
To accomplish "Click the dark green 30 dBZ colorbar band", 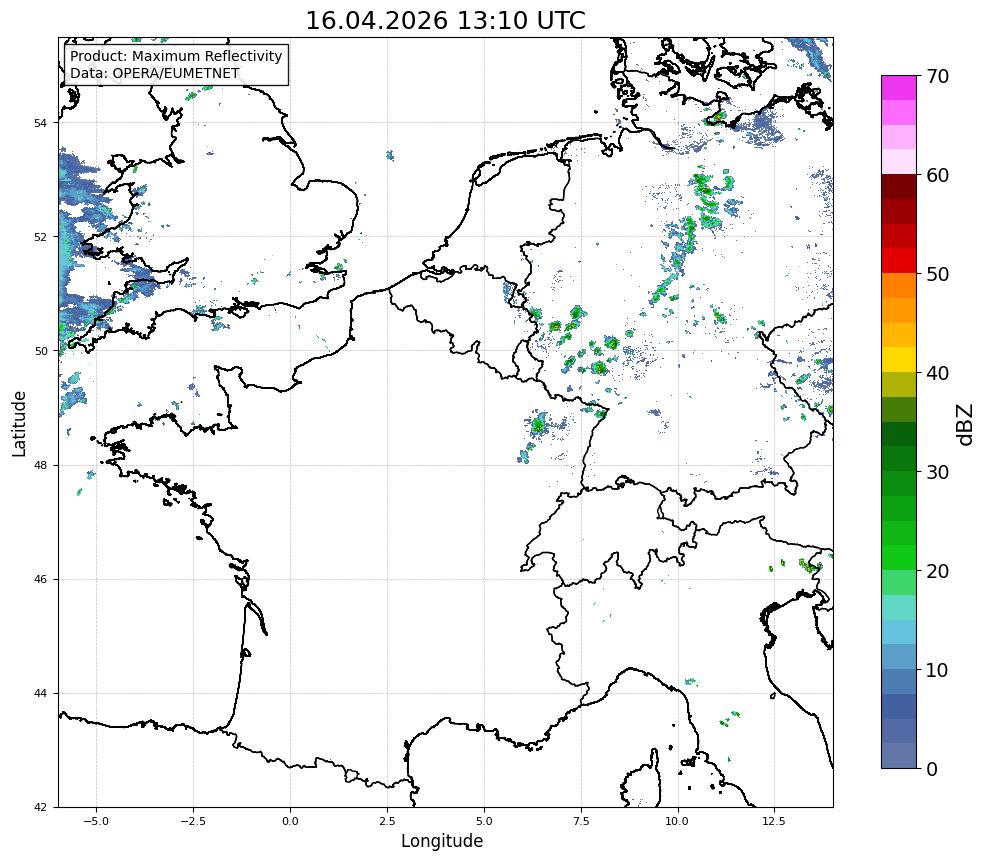I will [898, 459].
